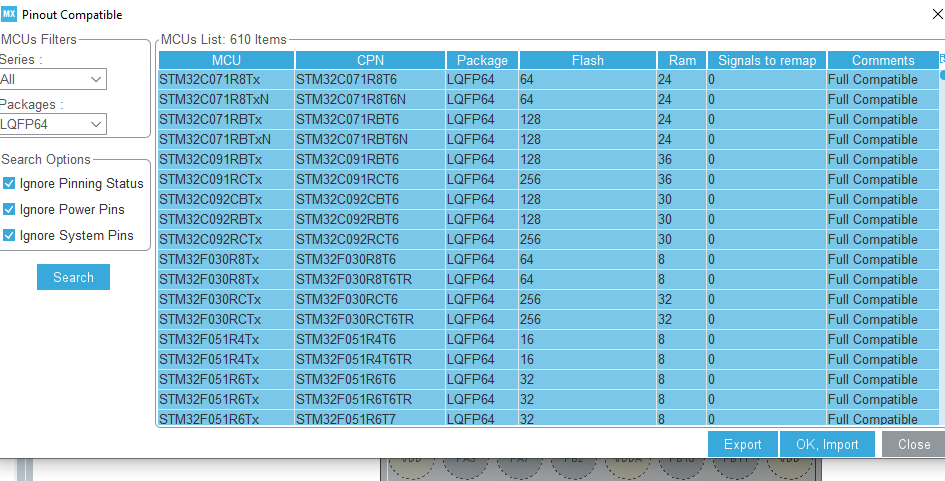This screenshot has width=945, height=481.
Task: Open the Series dropdown set to All
Action: click(53, 79)
